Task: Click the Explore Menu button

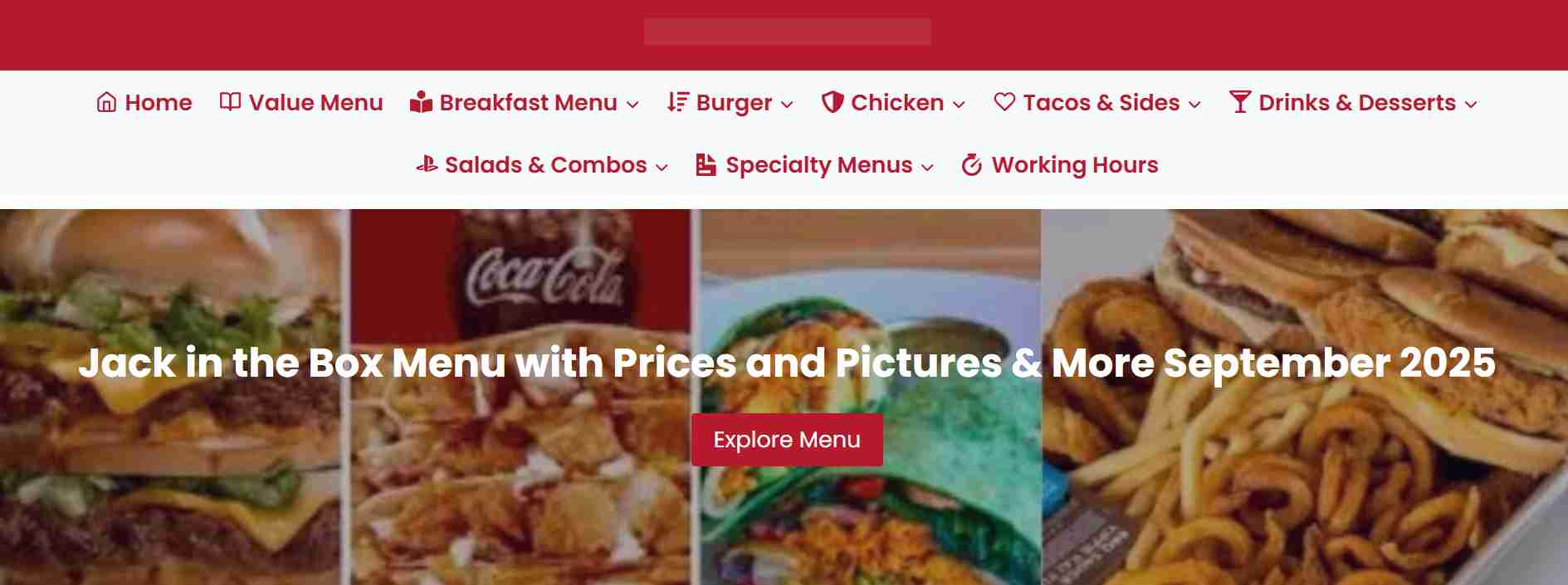Action: coord(787,439)
